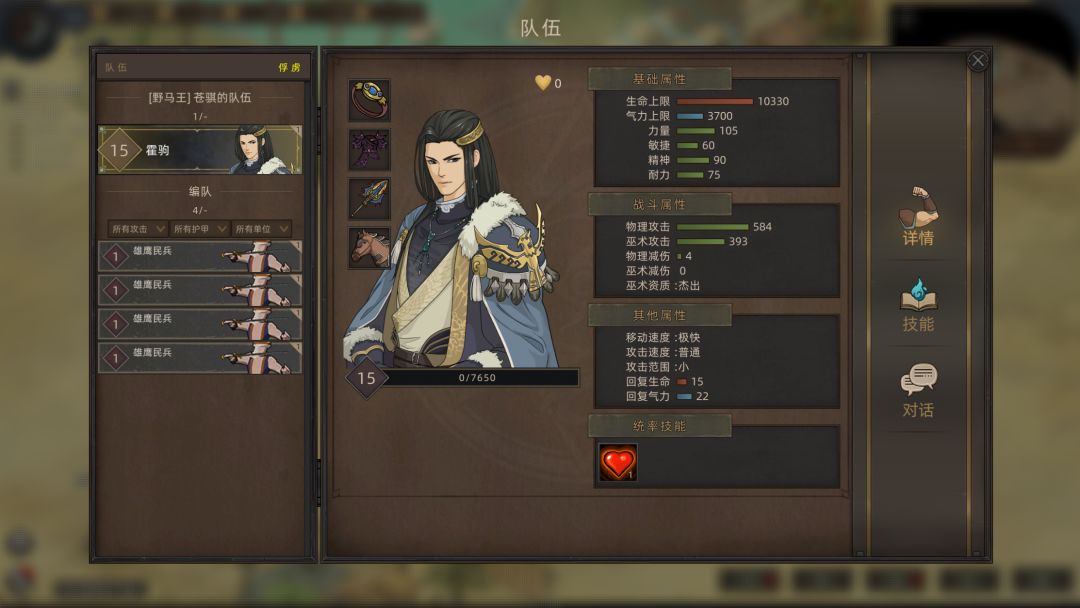Screen dimensions: 1080x608
Task: Close the team panel with X button
Action: 977,61
